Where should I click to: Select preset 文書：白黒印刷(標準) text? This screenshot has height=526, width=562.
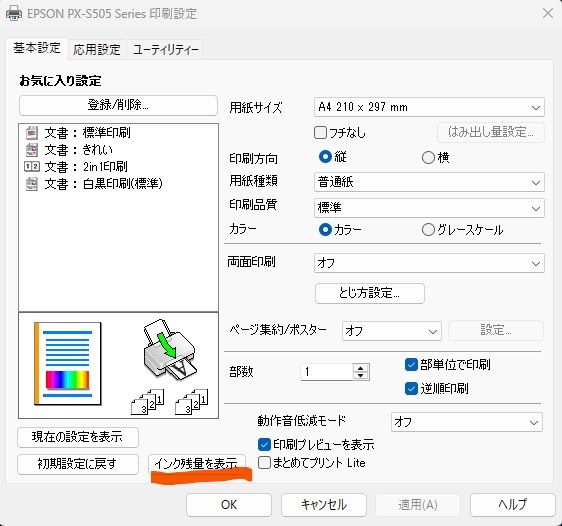tap(104, 184)
